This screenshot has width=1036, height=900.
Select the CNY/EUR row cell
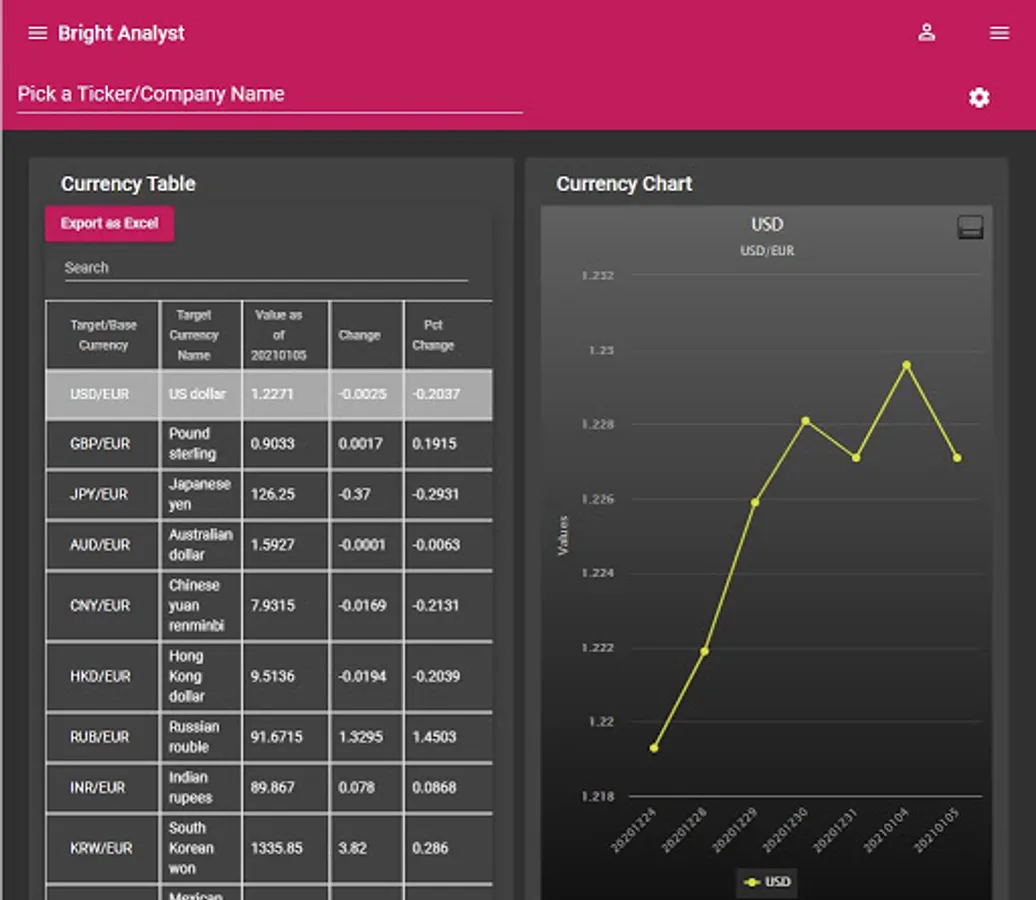pyautogui.click(x=103, y=606)
